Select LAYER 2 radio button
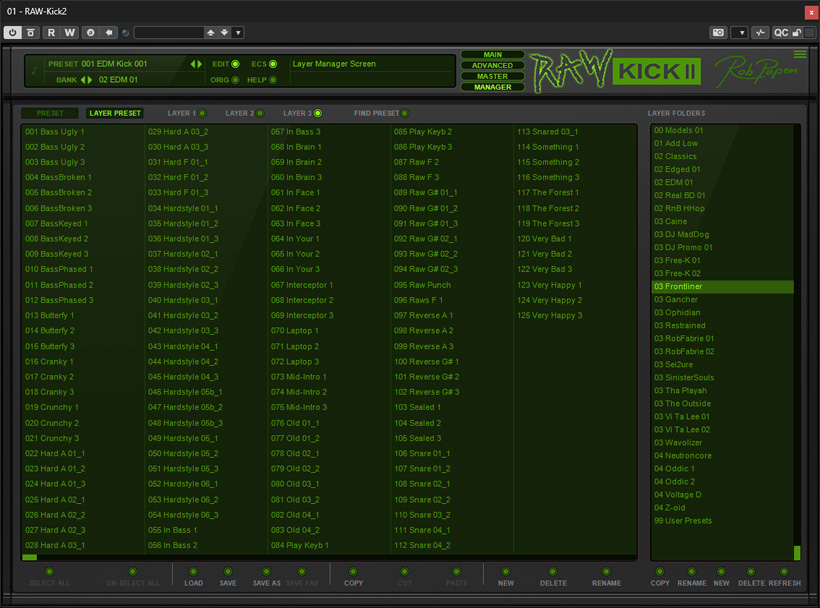Screen dimensions: 820x608 pos(260,113)
